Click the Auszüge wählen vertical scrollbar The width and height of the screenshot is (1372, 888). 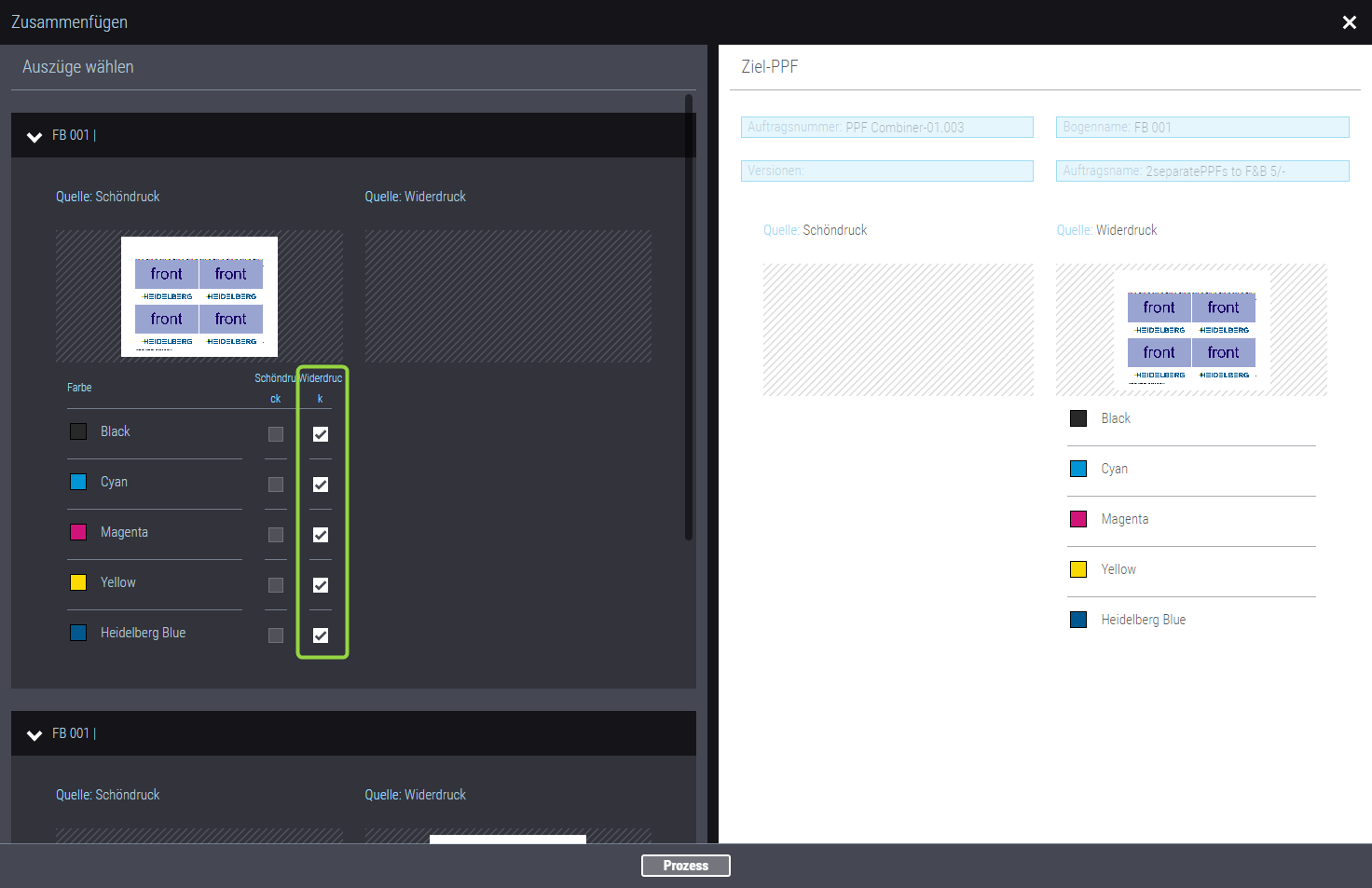pyautogui.click(x=689, y=317)
